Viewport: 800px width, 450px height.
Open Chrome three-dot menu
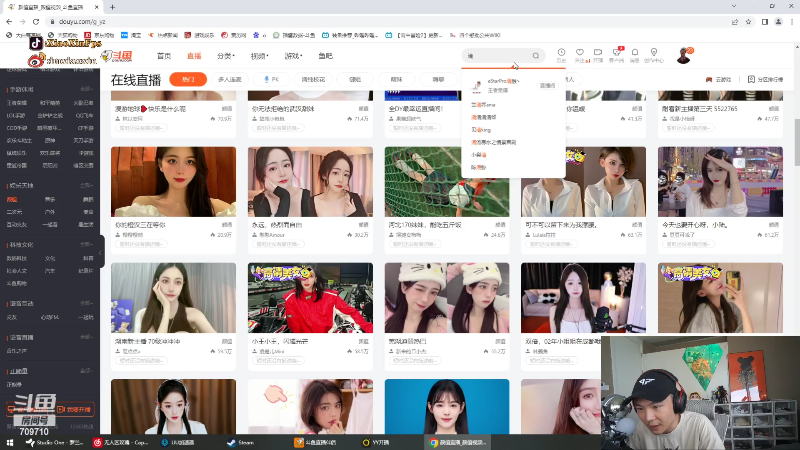792,21
